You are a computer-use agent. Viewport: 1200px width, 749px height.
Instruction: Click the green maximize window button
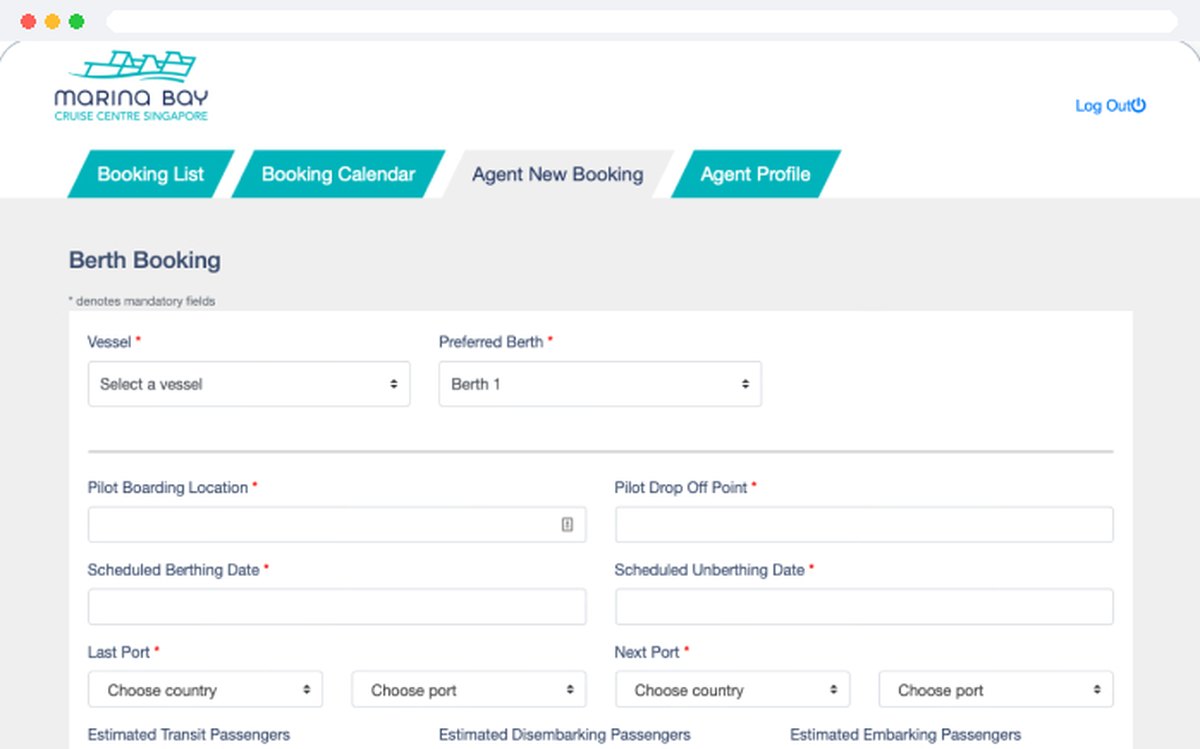point(76,21)
